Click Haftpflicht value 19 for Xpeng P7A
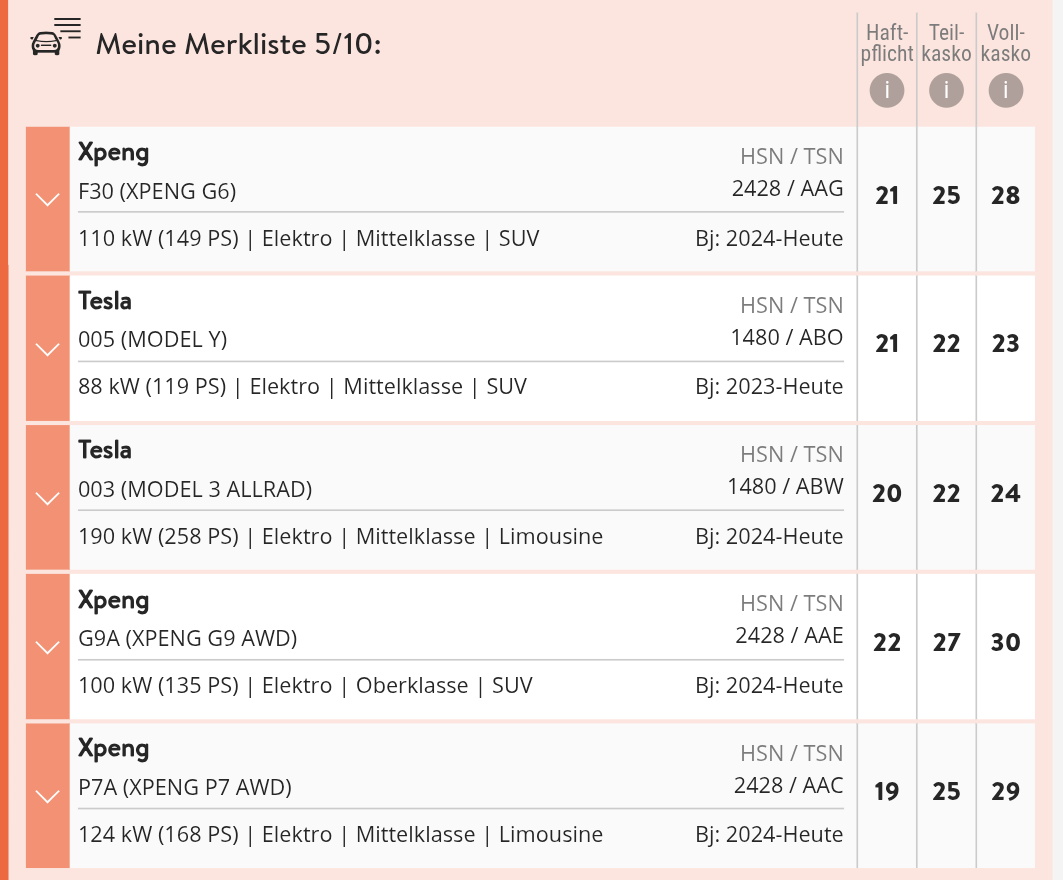Viewport: 1063px width, 880px height. coord(887,792)
